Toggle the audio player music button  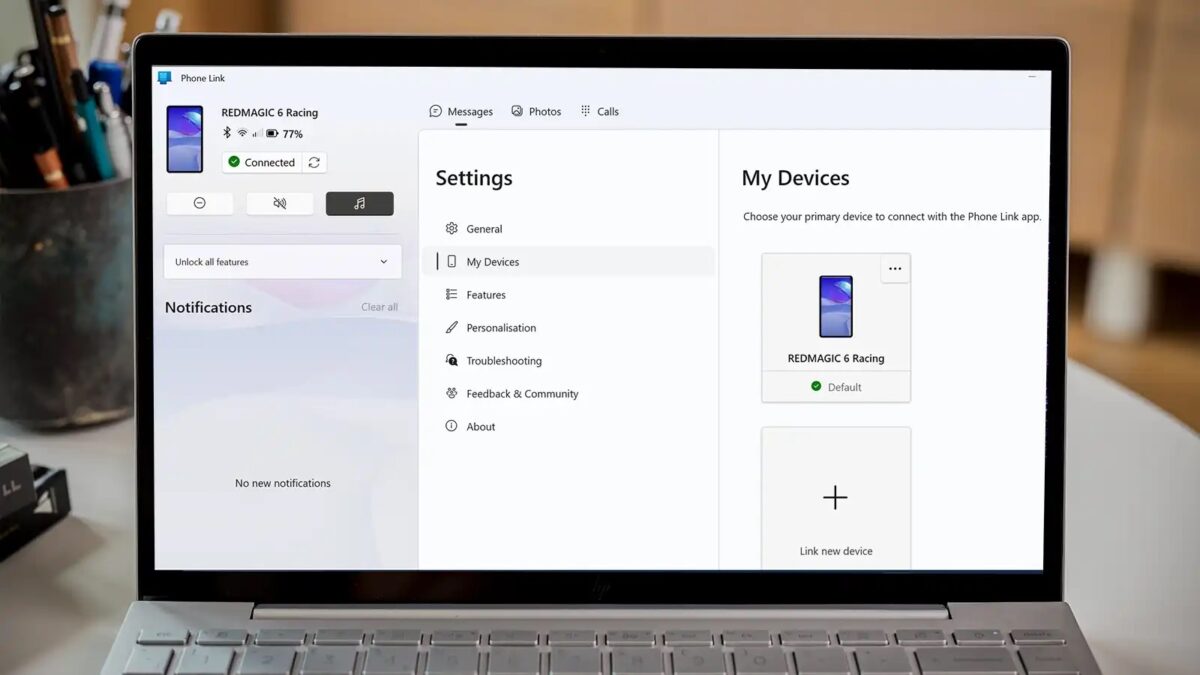click(360, 203)
